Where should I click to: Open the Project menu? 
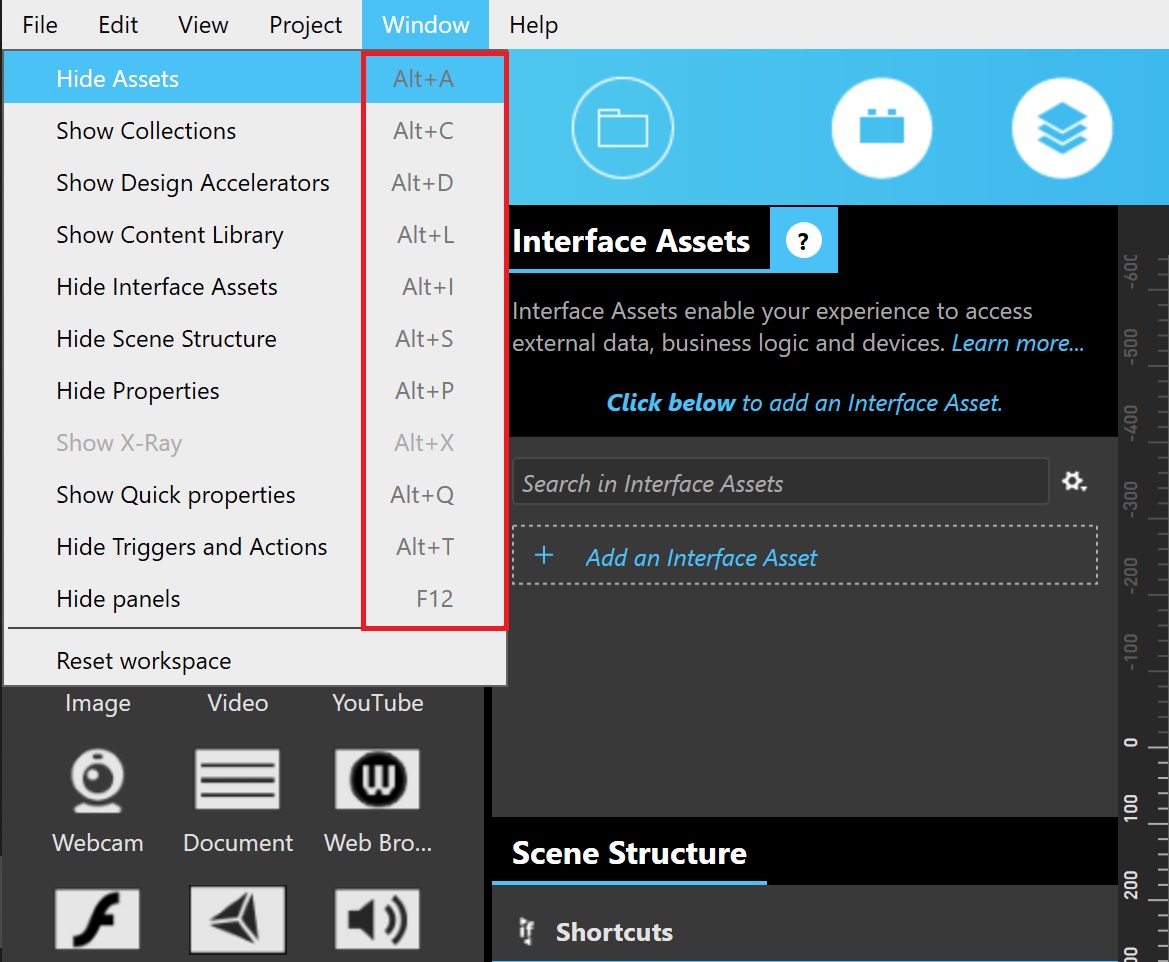point(305,25)
